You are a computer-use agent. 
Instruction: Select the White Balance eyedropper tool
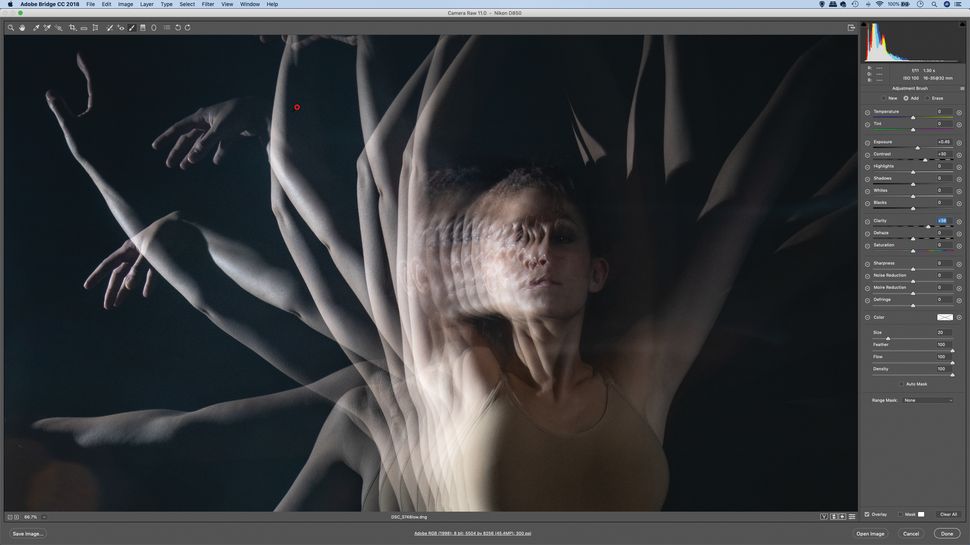[x=36, y=28]
